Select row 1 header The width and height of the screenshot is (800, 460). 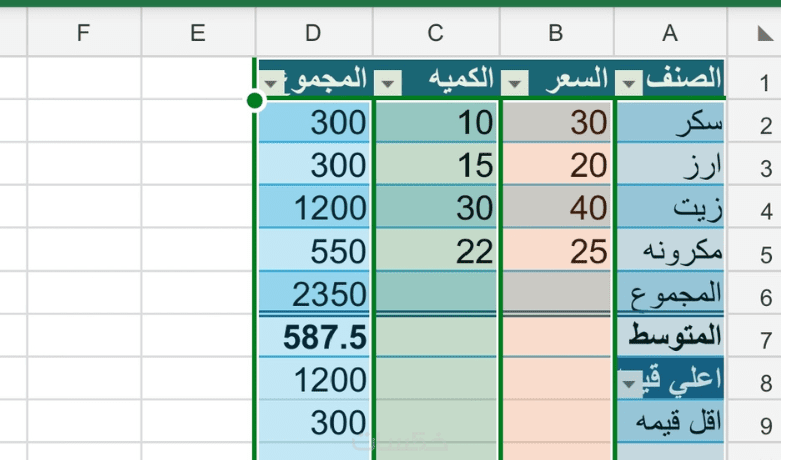765,80
